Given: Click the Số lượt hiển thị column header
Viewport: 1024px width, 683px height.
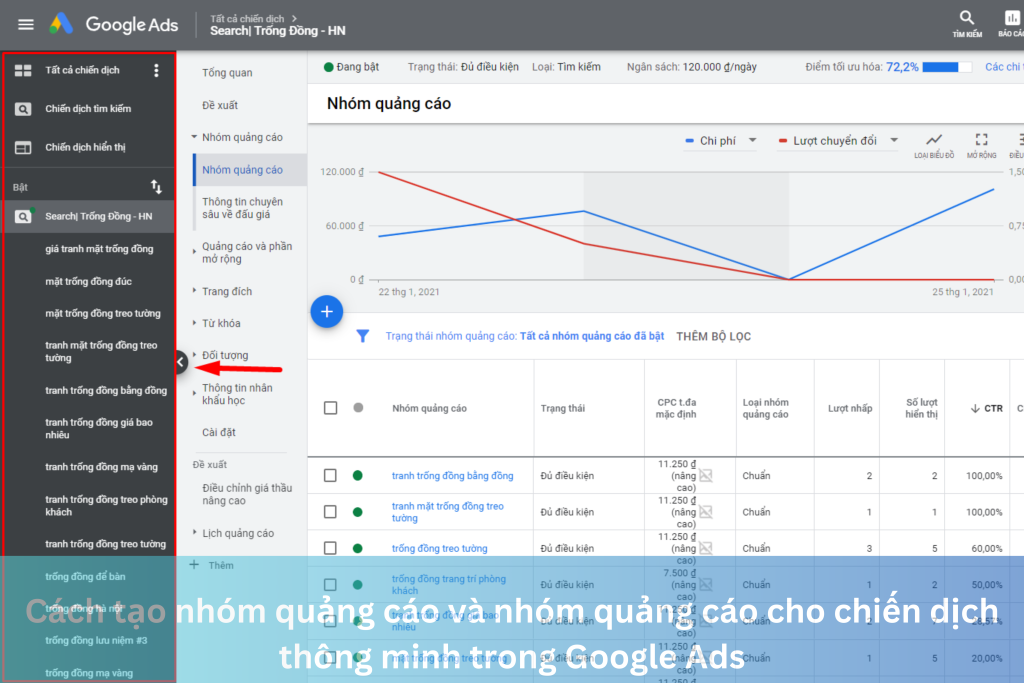Looking at the screenshot, I should [x=921, y=408].
